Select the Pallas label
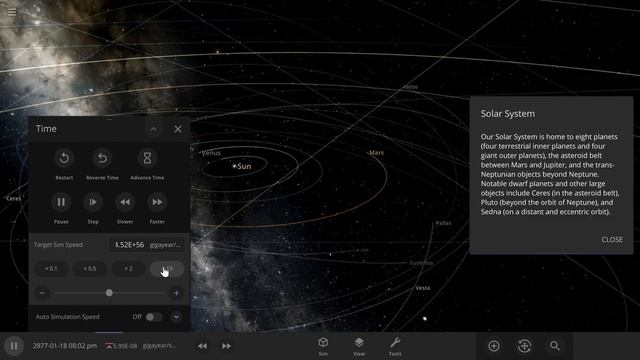This screenshot has height=360, width=640. (443, 223)
